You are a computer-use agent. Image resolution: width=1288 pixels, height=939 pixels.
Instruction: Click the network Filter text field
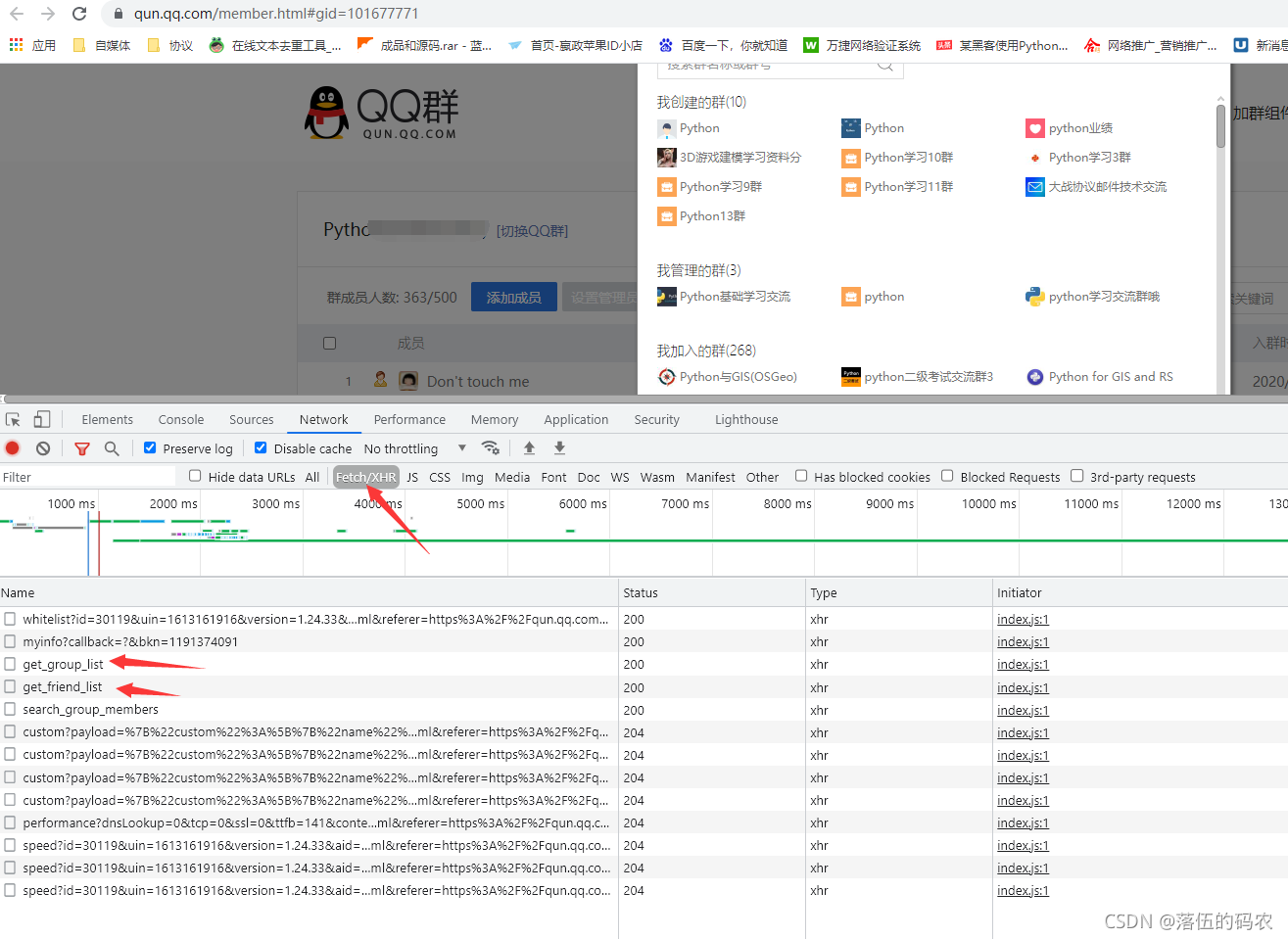point(87,477)
